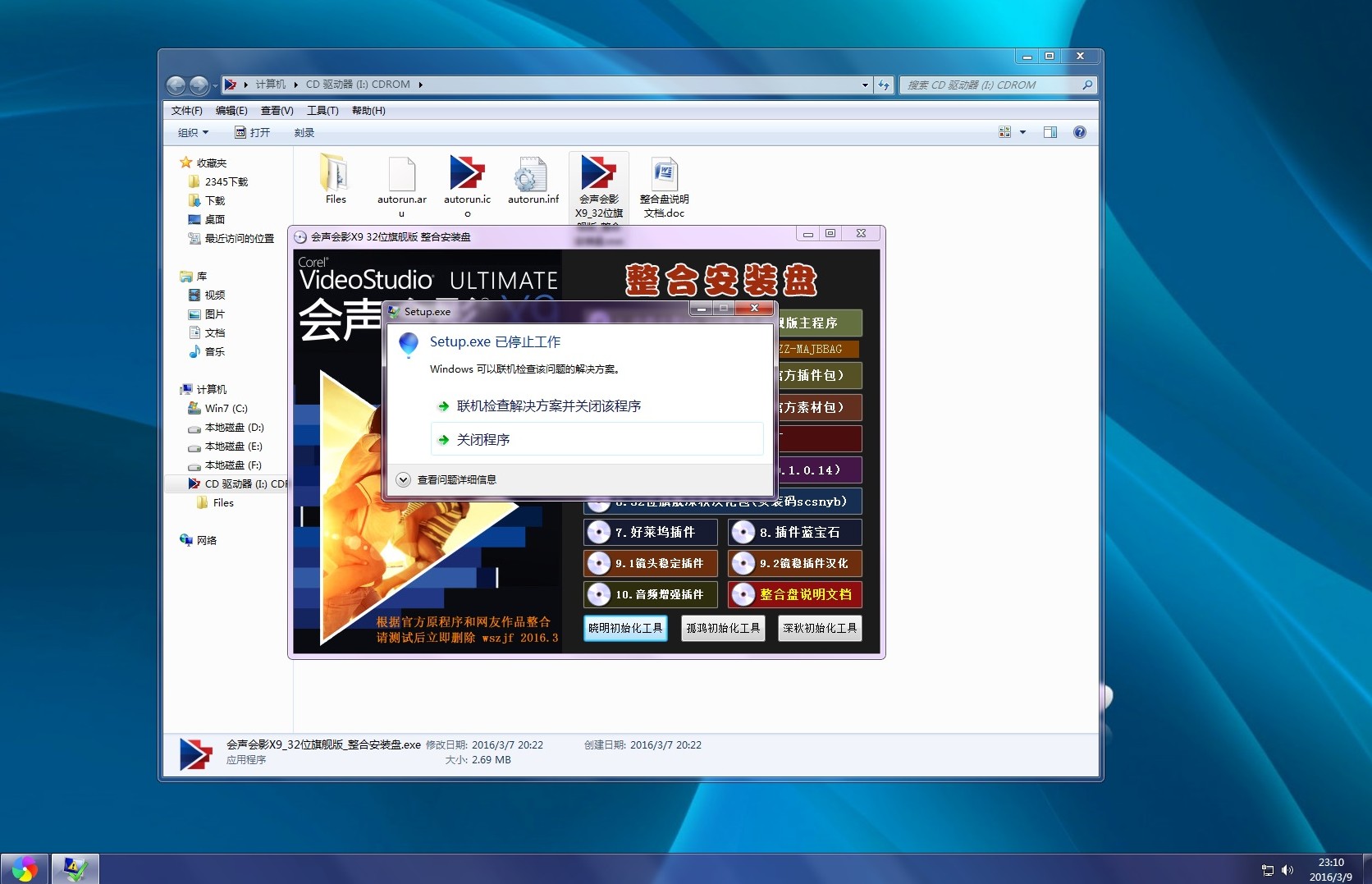Click disc icon of 整合盘说明文档
Viewport: 1372px width, 884px height.
(x=743, y=595)
